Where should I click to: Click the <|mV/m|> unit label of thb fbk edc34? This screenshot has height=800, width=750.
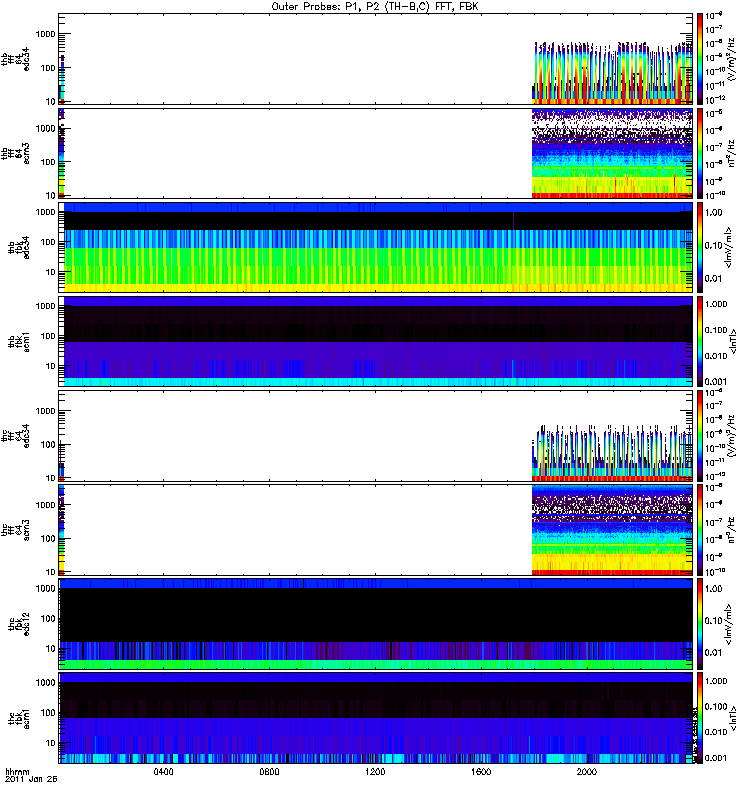[729, 247]
